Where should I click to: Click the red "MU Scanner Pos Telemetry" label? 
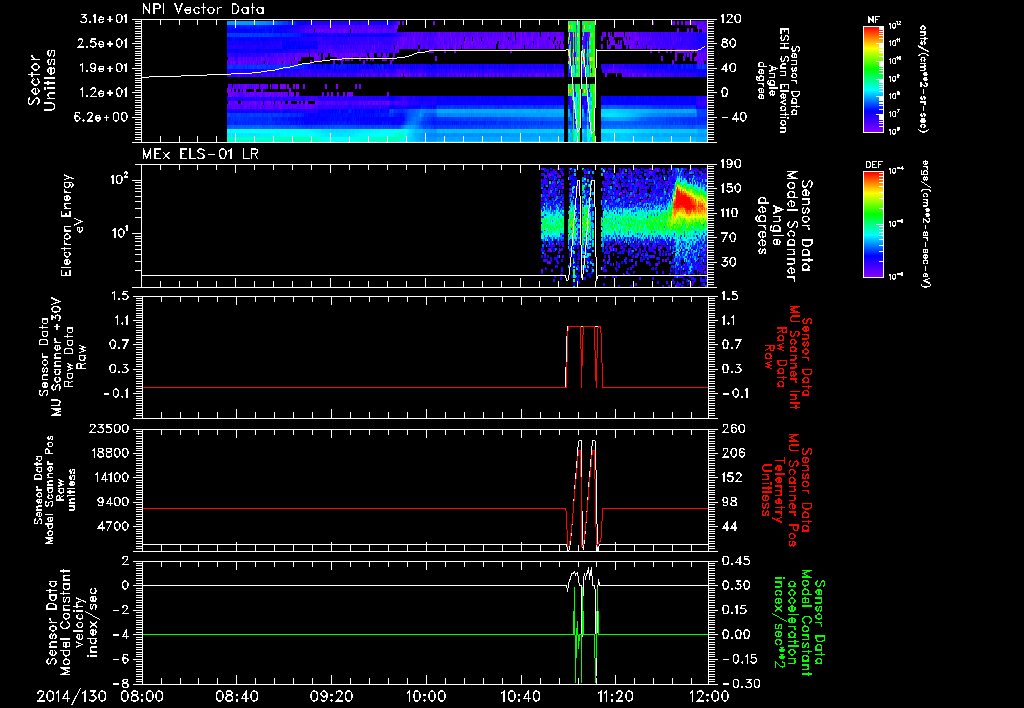click(784, 490)
